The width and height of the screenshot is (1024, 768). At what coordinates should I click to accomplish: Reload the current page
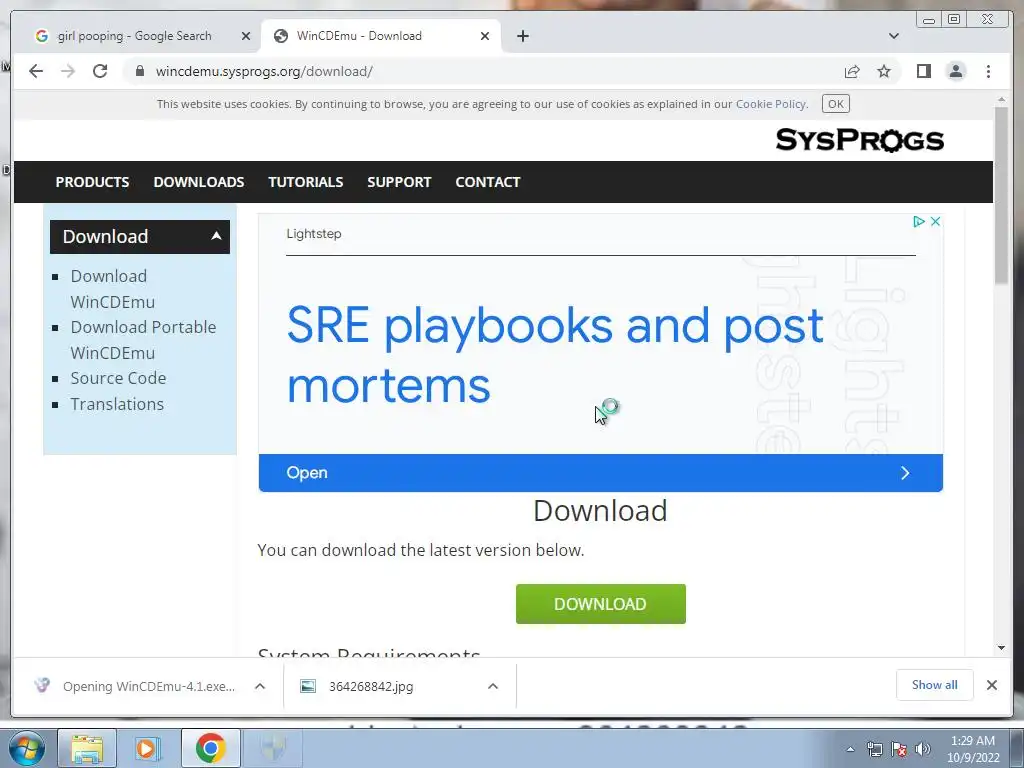click(100, 71)
